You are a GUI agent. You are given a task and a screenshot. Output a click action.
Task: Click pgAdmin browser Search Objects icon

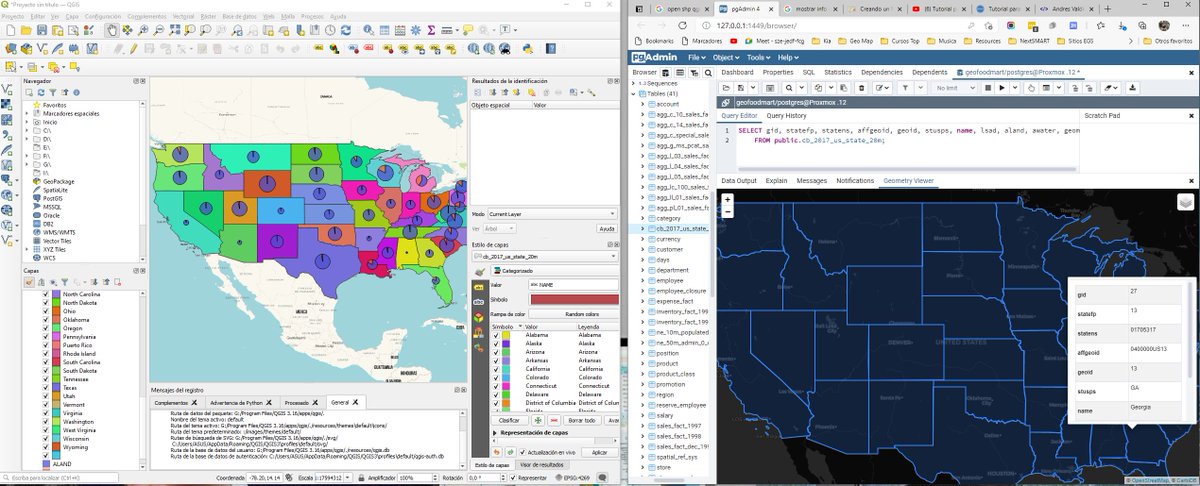click(708, 73)
